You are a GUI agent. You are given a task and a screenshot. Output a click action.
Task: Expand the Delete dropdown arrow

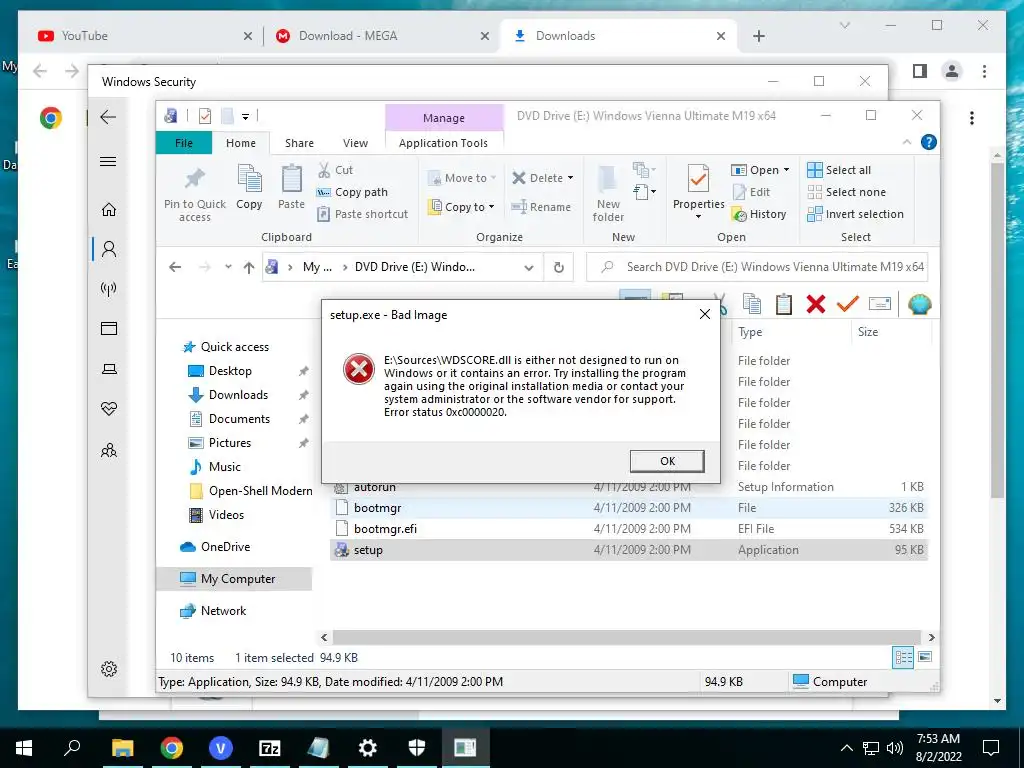pyautogui.click(x=570, y=178)
